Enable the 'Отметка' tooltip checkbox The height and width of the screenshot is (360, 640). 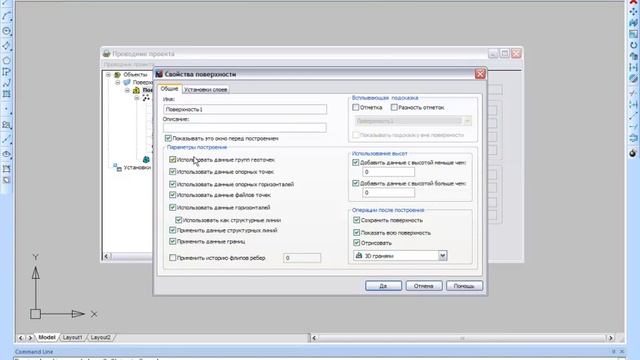[356, 107]
